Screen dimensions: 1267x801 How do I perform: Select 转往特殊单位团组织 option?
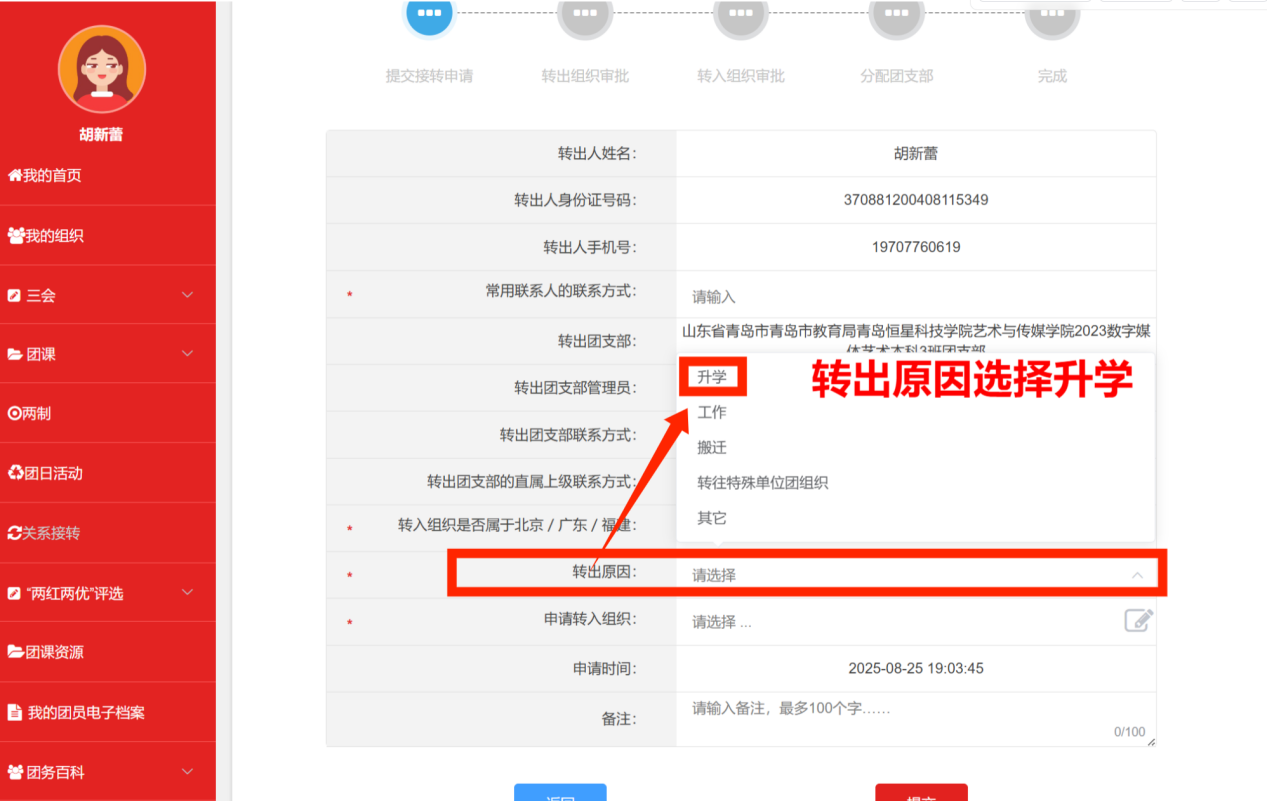point(762,483)
